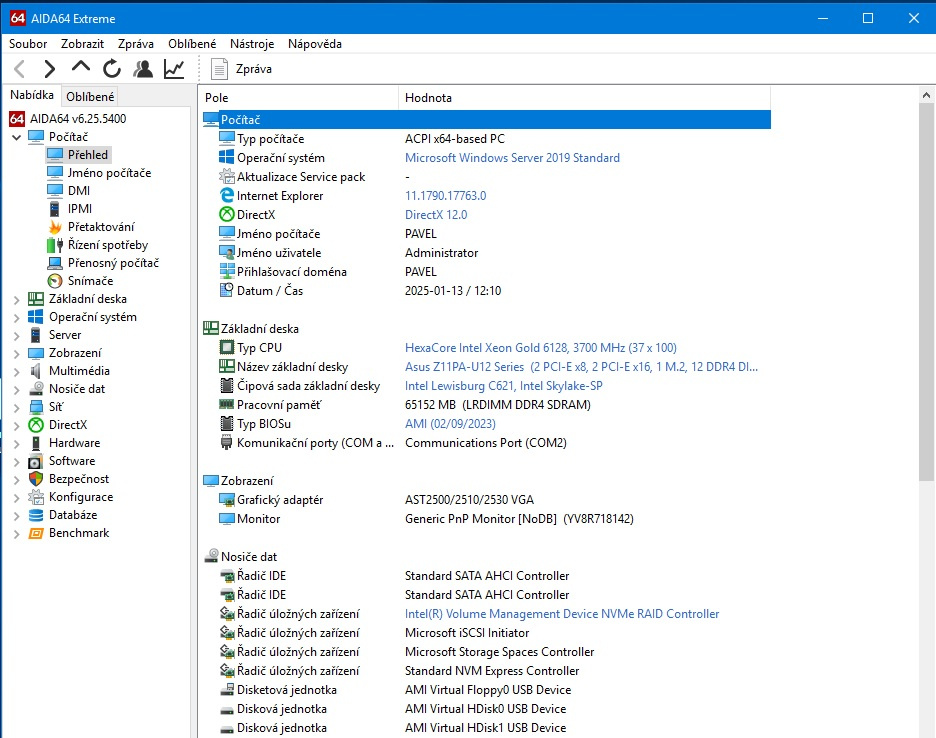
Task: Click the Multimédia speaker icon
Action: click(x=36, y=371)
